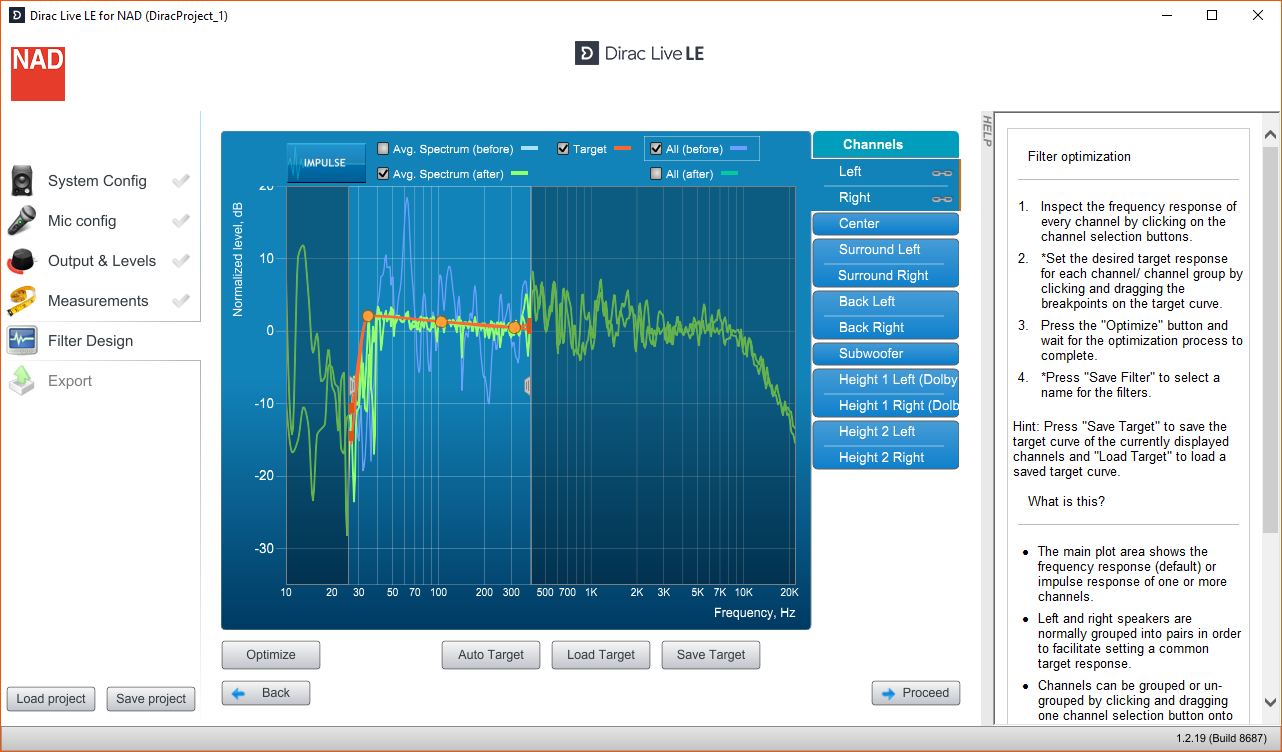Click the gray upper frequency limit handle
The image size is (1282, 752).
click(528, 386)
